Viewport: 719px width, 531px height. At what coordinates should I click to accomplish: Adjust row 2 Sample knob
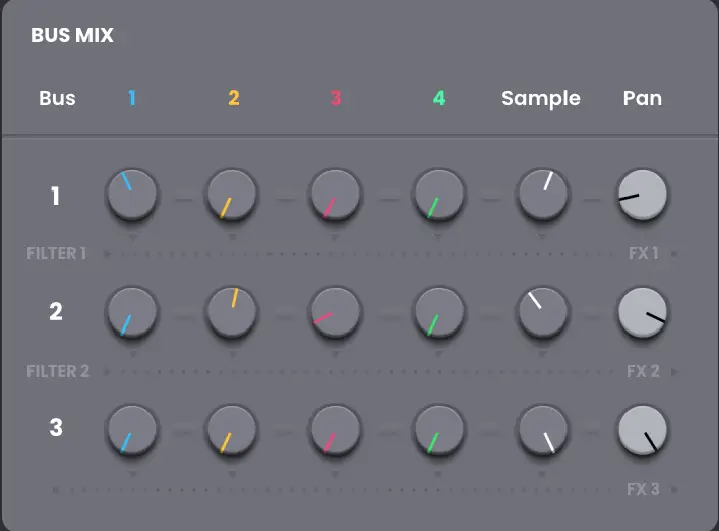coord(543,312)
